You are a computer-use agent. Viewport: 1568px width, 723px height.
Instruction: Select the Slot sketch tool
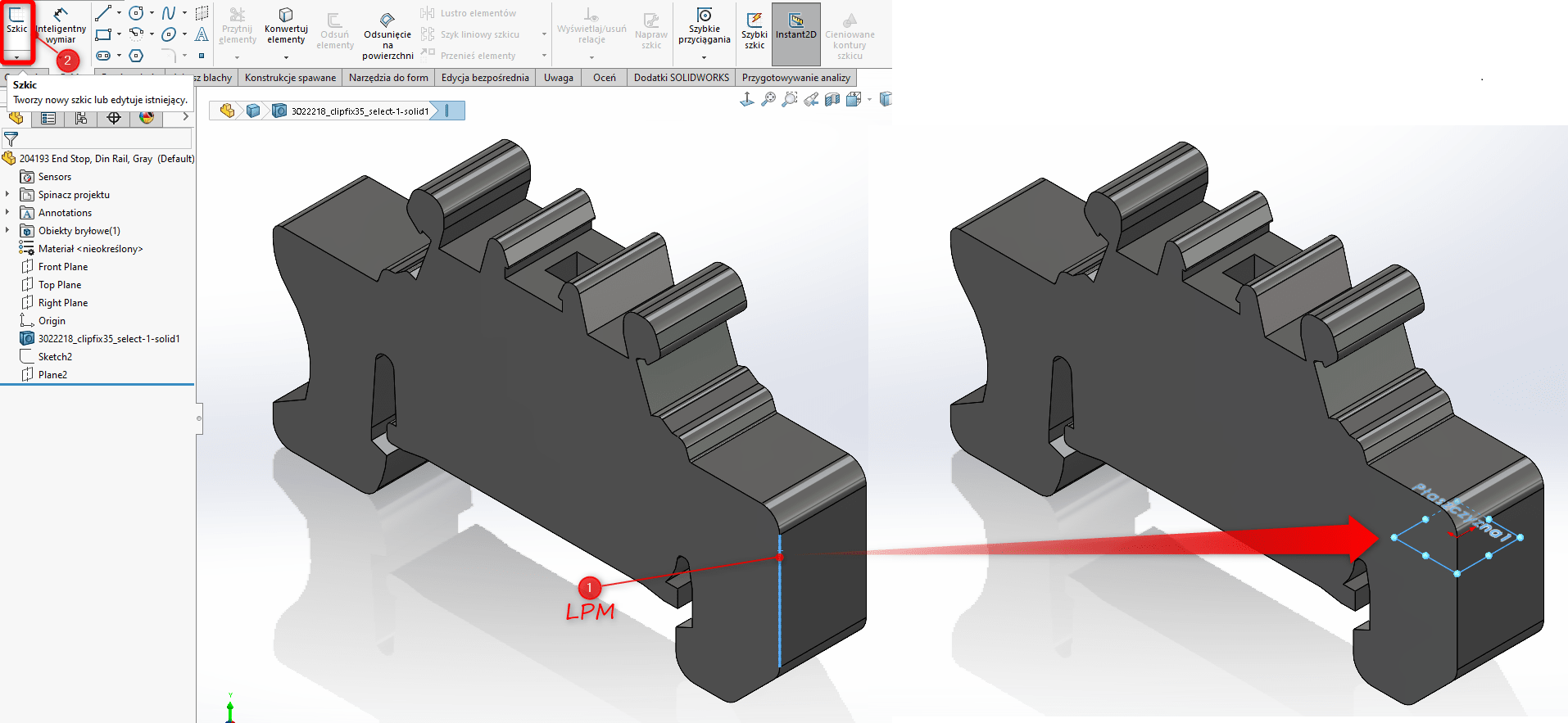pyautogui.click(x=102, y=56)
